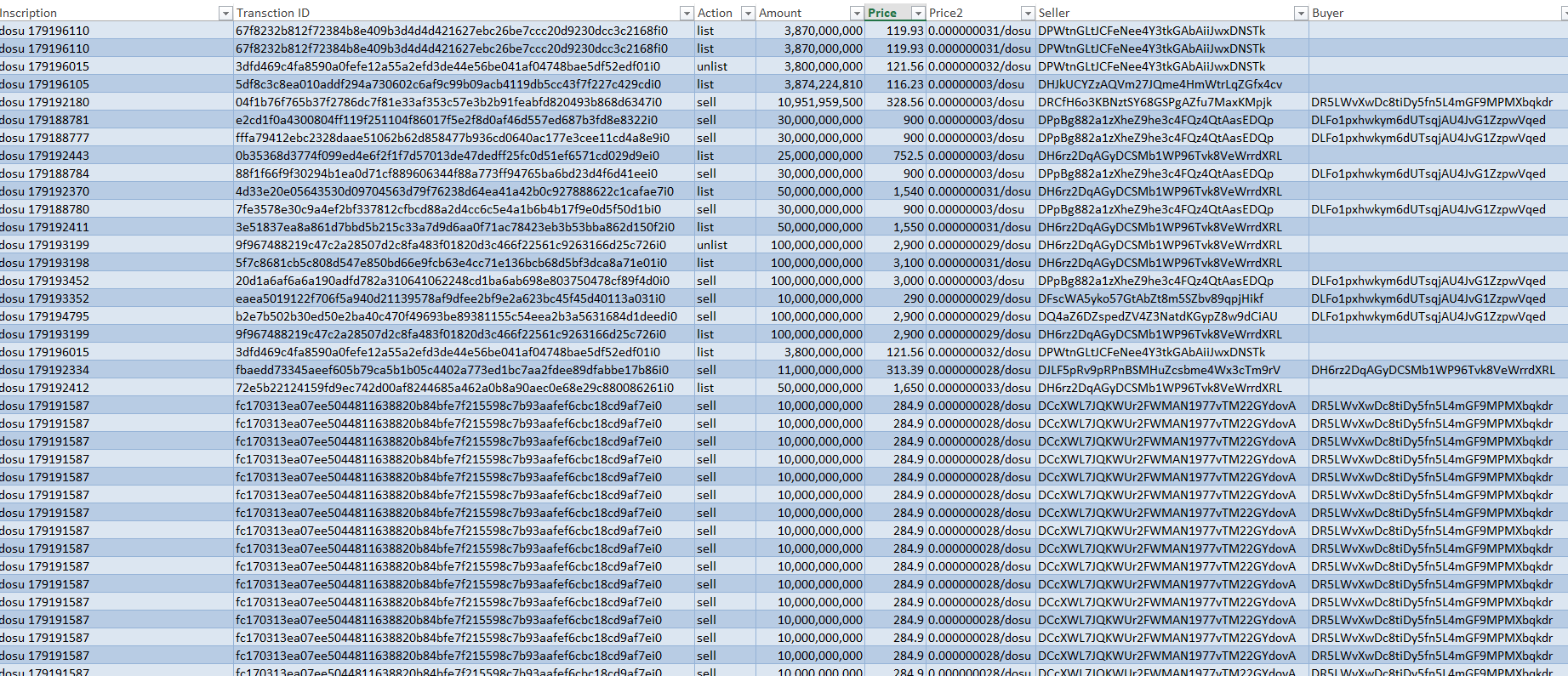
Task: Select the price cell 116.23
Action: [x=895, y=84]
